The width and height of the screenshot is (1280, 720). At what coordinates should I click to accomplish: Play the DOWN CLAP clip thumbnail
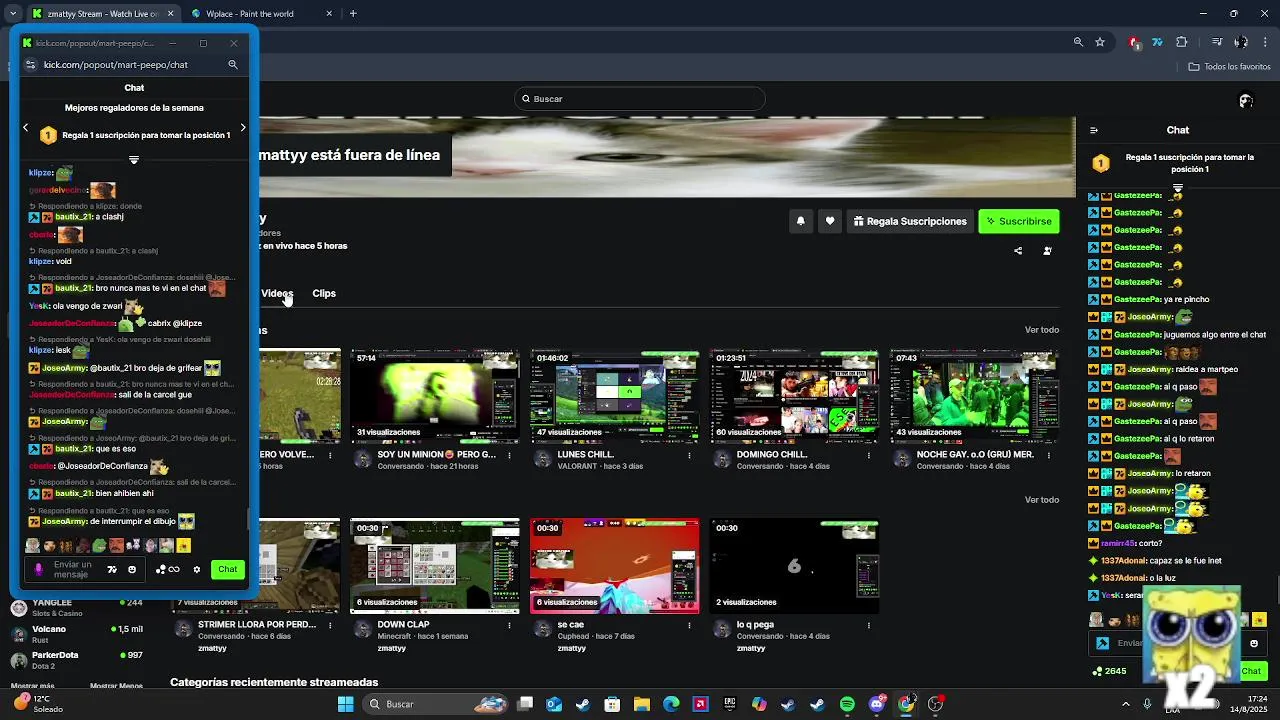(x=435, y=566)
